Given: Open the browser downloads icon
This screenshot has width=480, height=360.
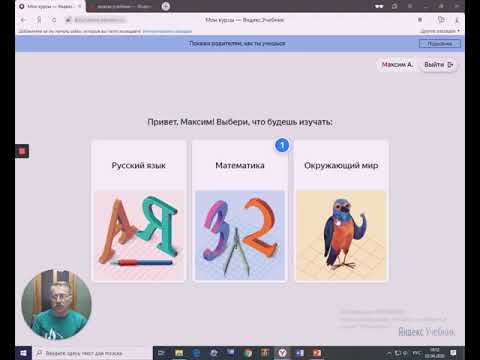Looking at the screenshot, I should point(457,20).
